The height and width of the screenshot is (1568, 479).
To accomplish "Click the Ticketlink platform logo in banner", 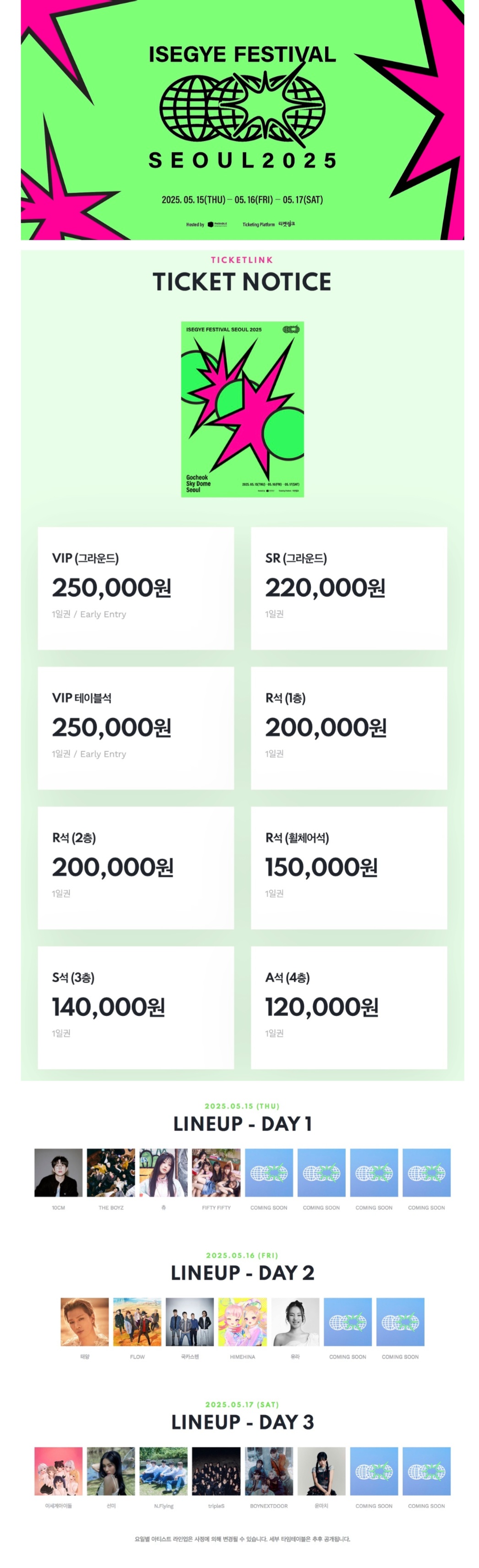I will click(286, 224).
